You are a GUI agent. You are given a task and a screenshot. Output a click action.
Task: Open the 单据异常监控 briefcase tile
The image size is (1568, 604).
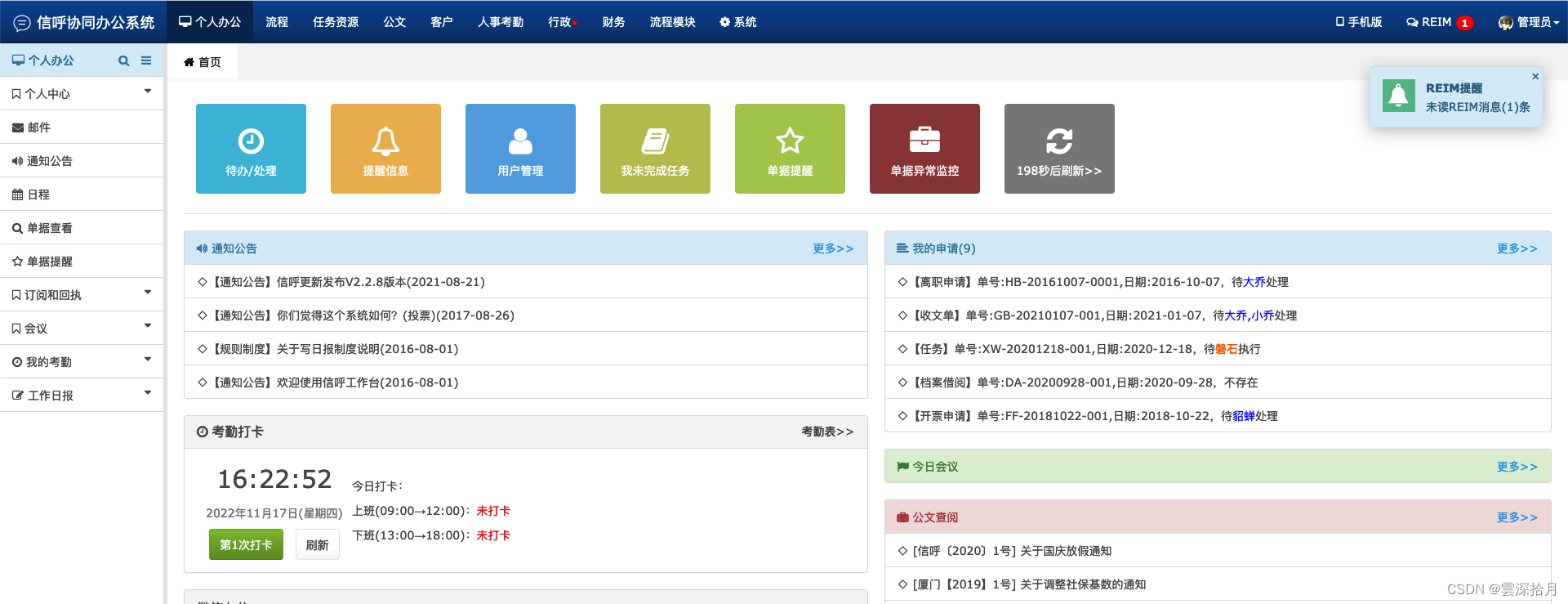pyautogui.click(x=924, y=149)
